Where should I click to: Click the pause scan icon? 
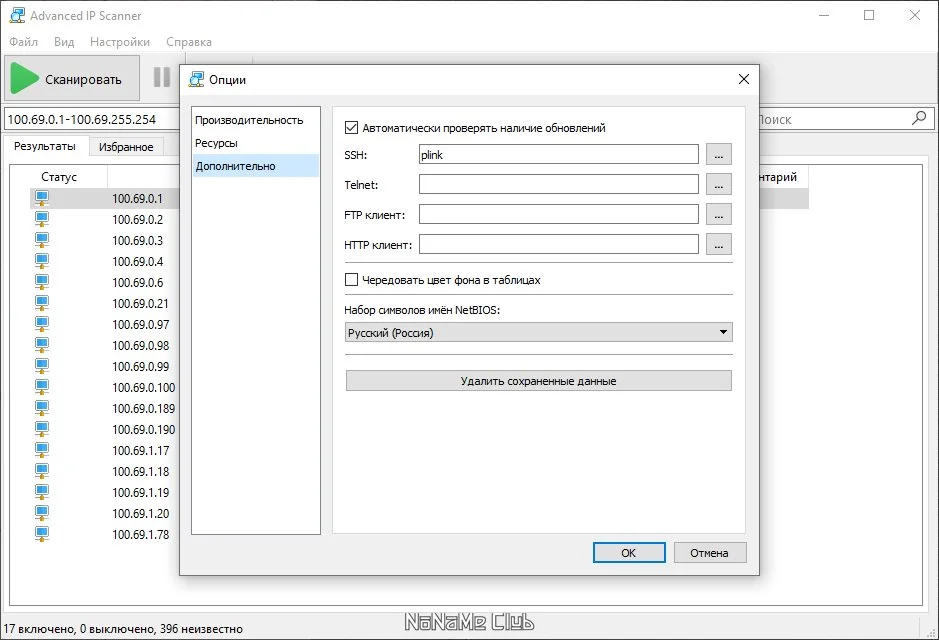click(x=162, y=77)
